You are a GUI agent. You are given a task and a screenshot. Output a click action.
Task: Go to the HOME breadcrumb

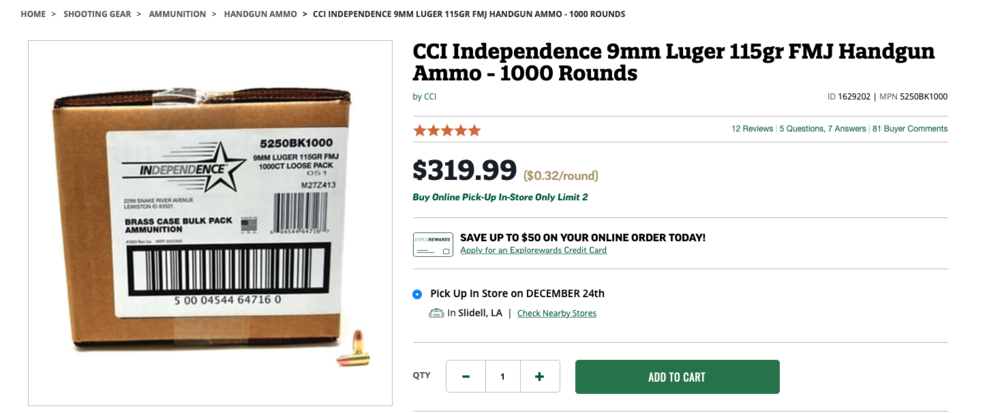33,14
